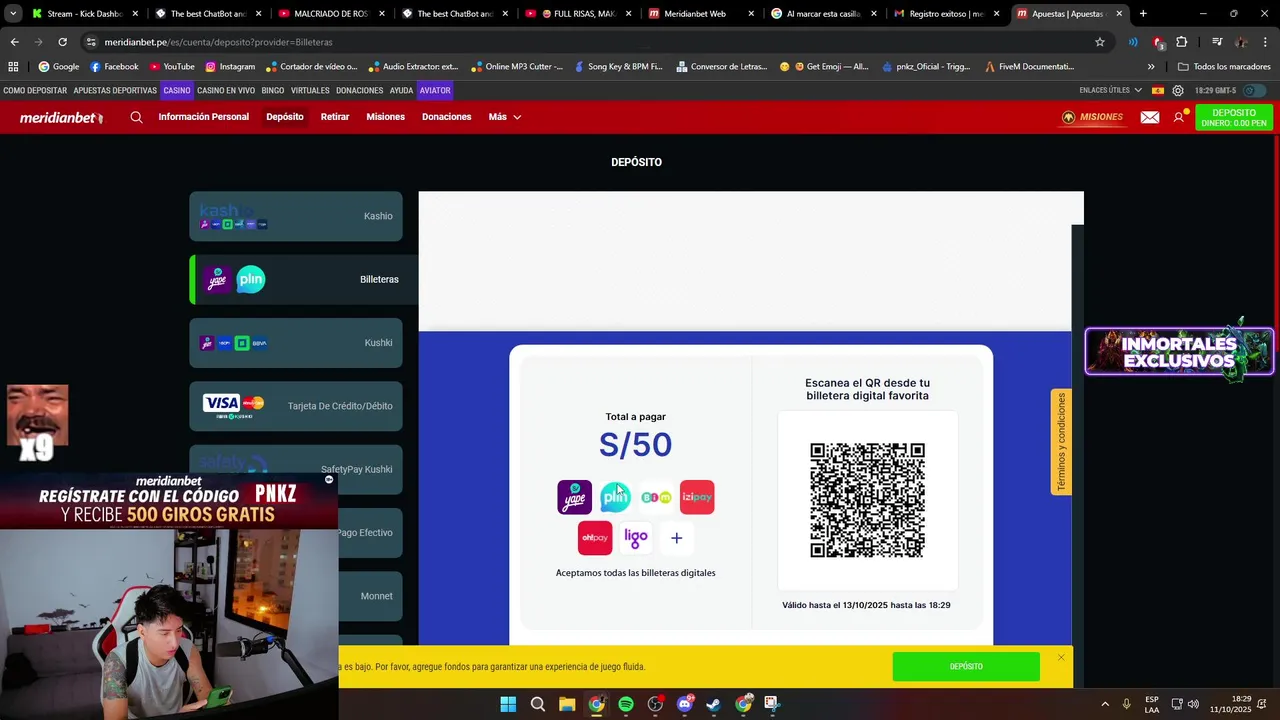Click the meridianbet logo
1280x720 pixels.
coord(61,117)
